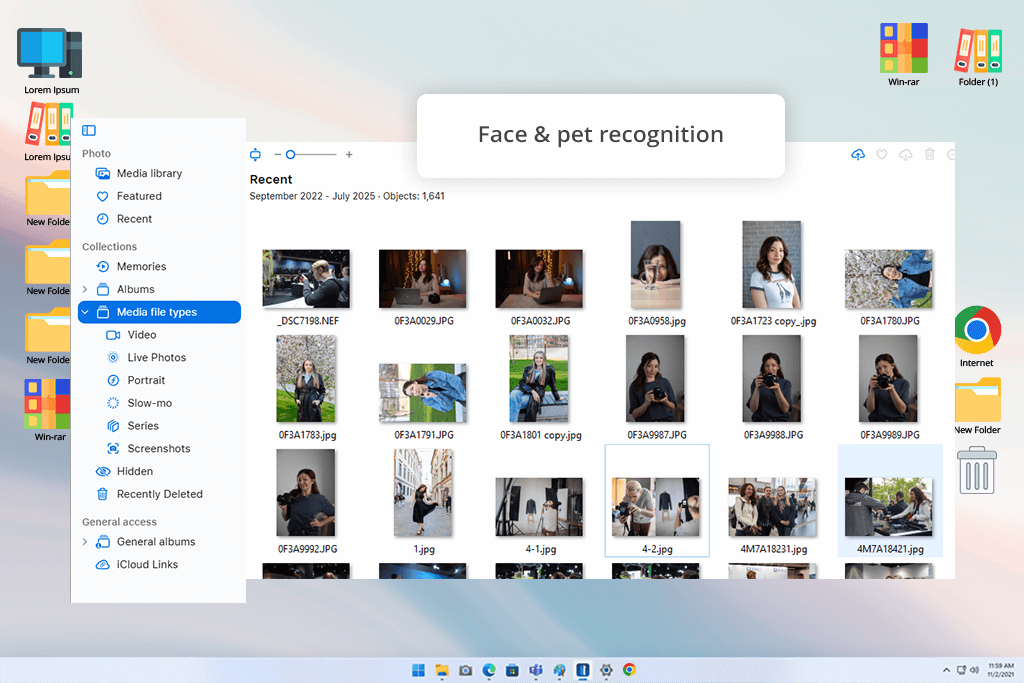Increase thumbnail size with the plus button
The height and width of the screenshot is (683, 1024).
[349, 155]
